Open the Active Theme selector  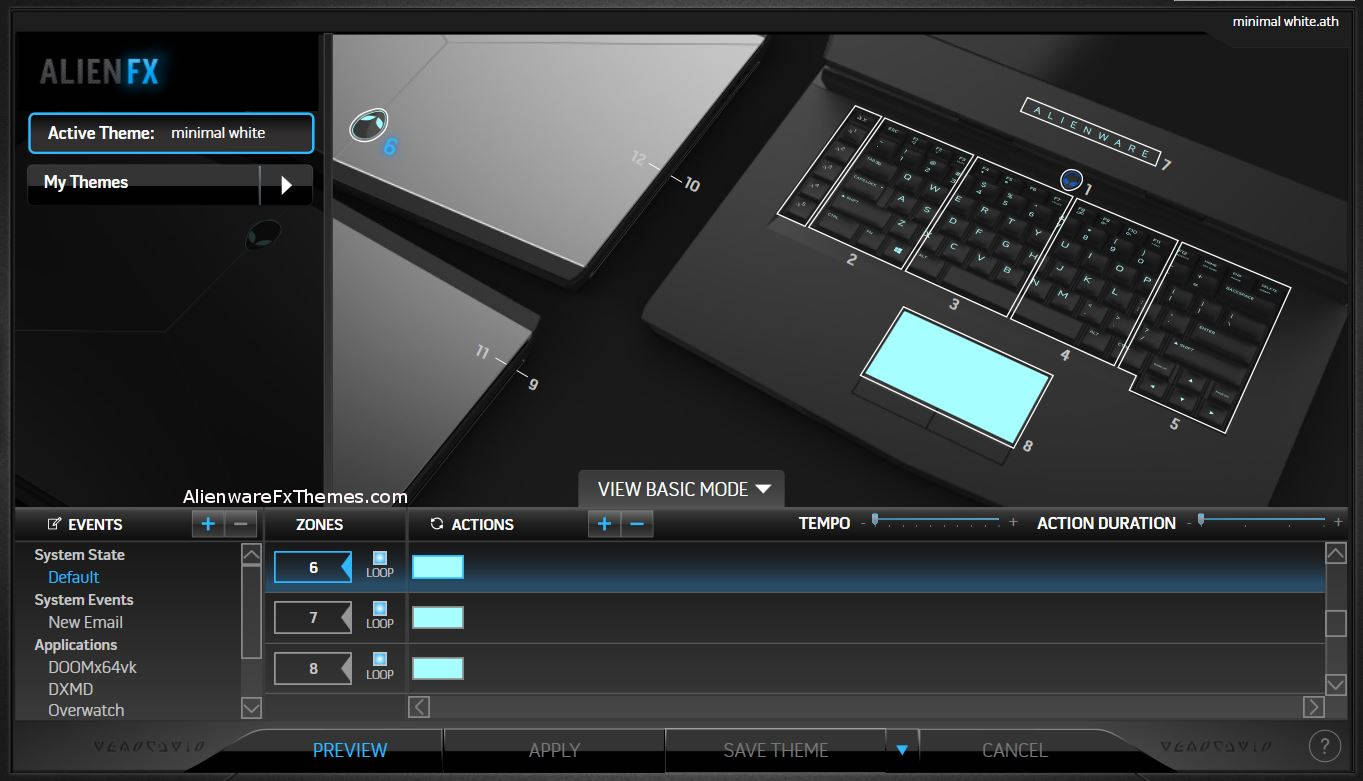pos(171,133)
